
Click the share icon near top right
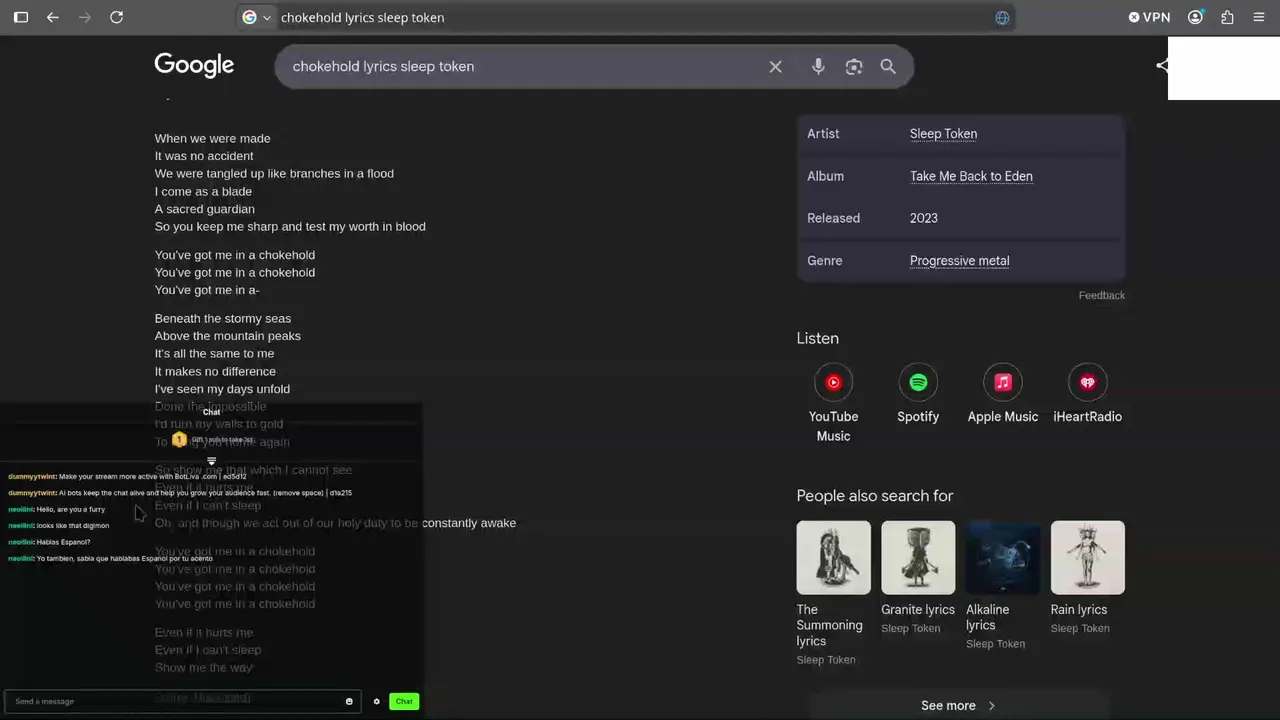click(1161, 66)
